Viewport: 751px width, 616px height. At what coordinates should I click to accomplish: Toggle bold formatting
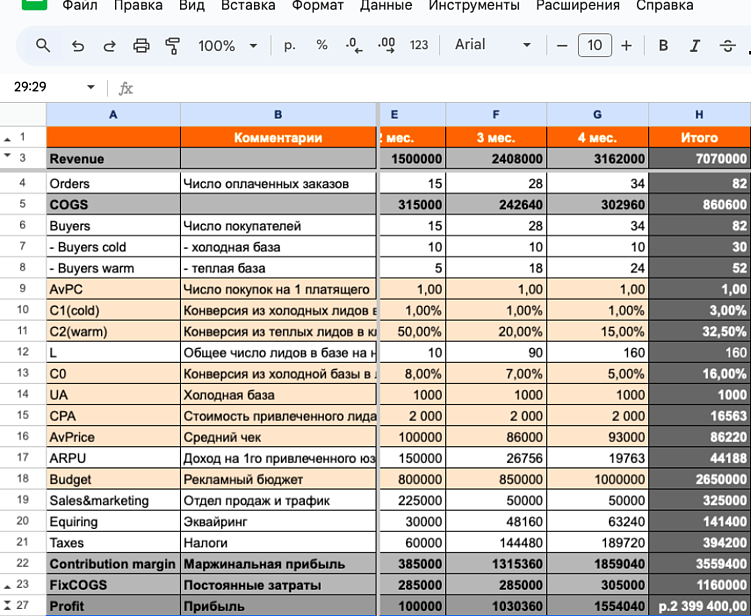pyautogui.click(x=663, y=46)
